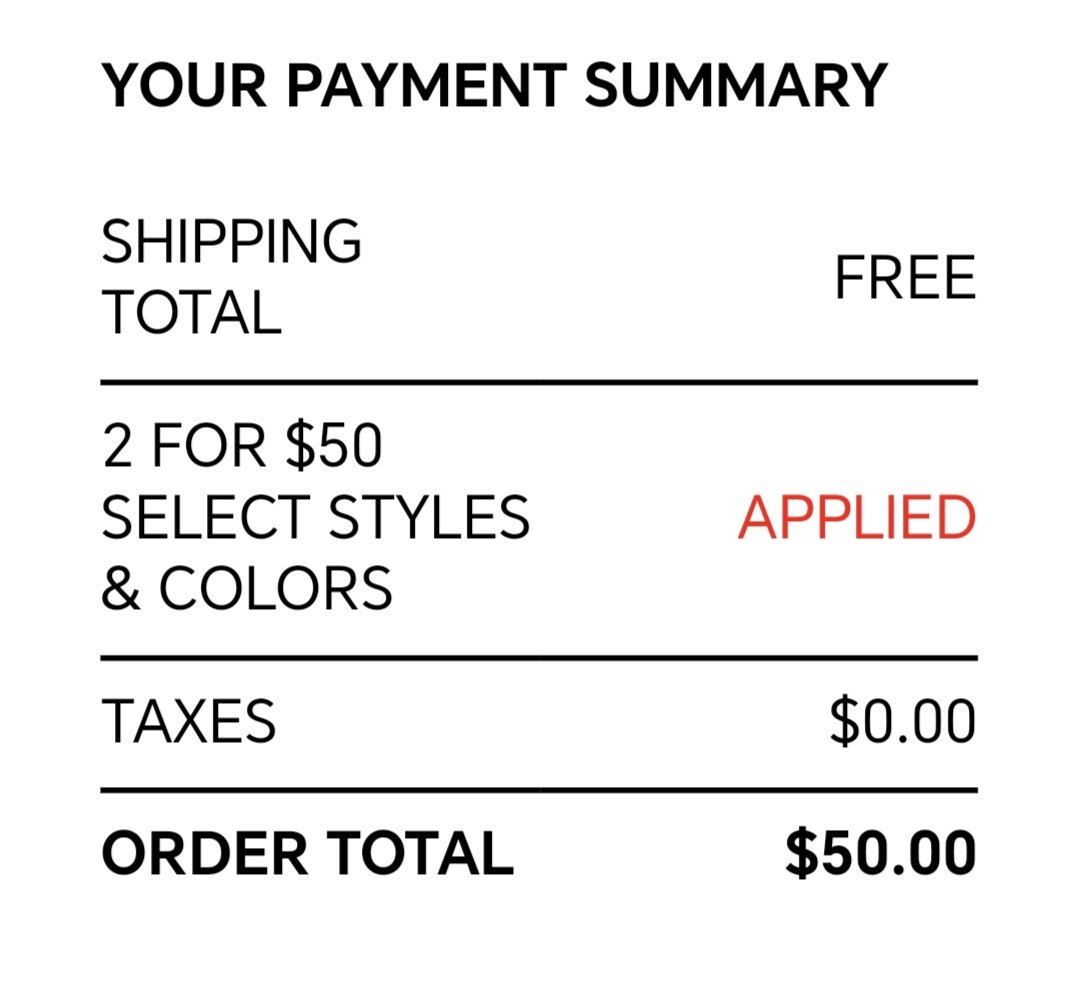
Task: Open the 2 for $50 promotion text
Action: coord(315,516)
